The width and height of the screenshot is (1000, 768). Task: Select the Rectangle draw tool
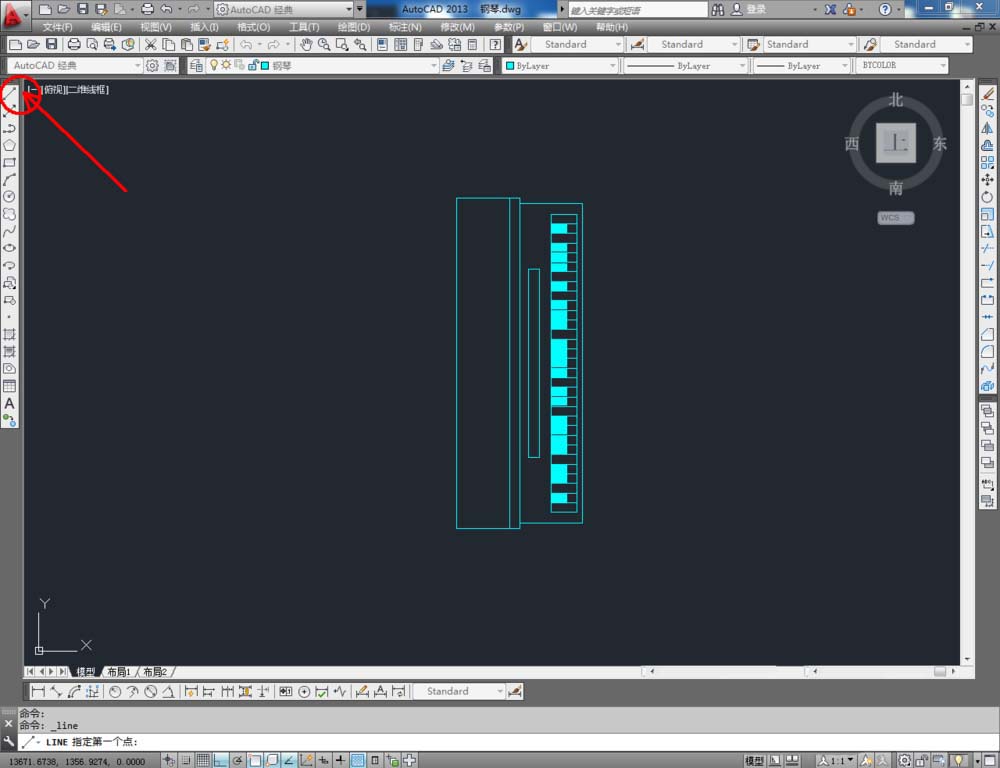tap(10, 163)
